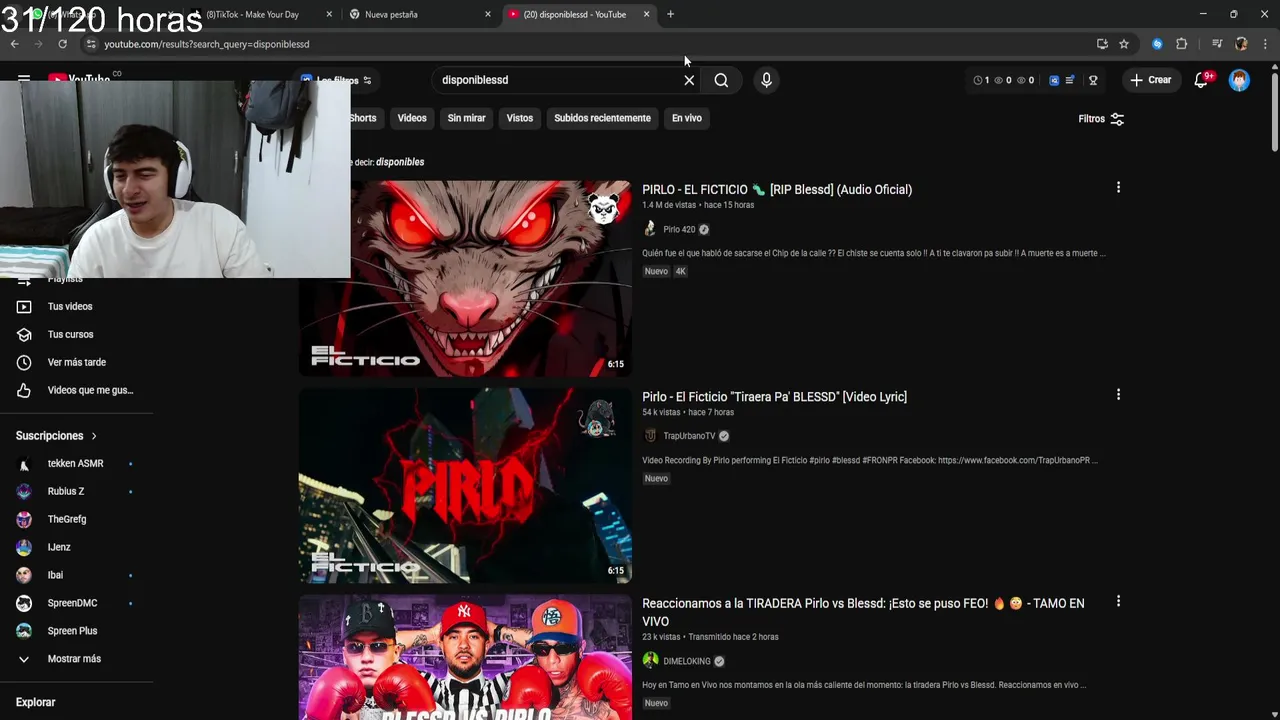Bookmark this page with the star icon
Image resolution: width=1280 pixels, height=720 pixels.
1124,44
